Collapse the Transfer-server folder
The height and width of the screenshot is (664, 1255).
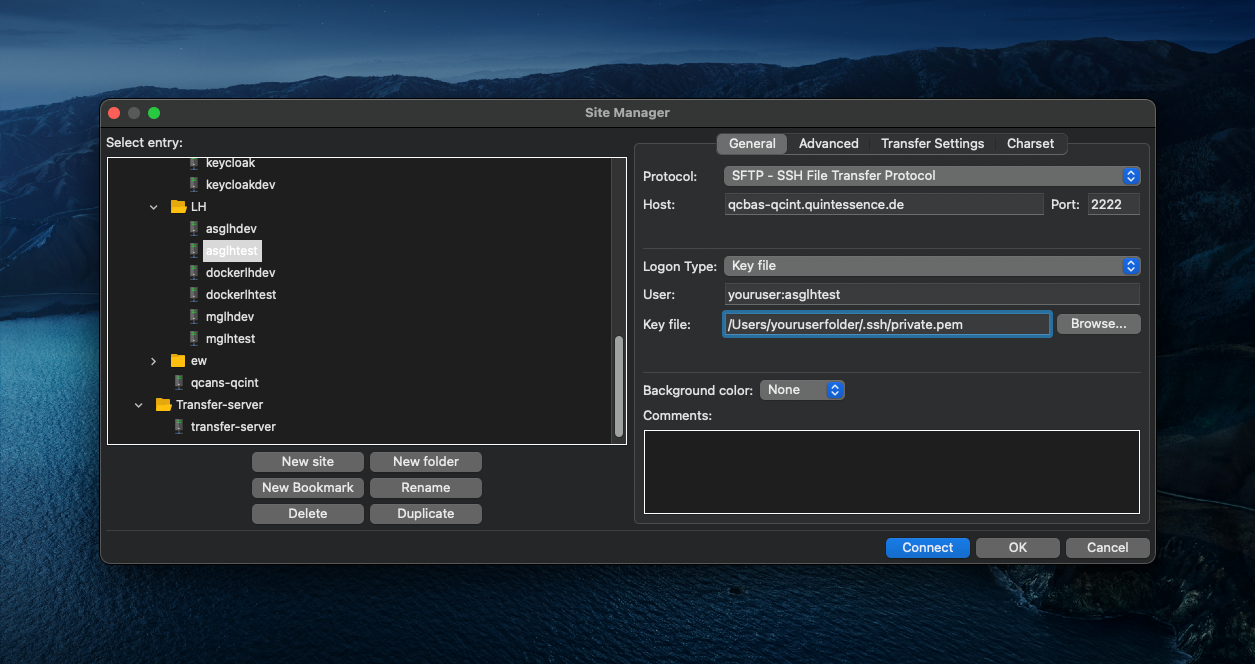click(139, 405)
